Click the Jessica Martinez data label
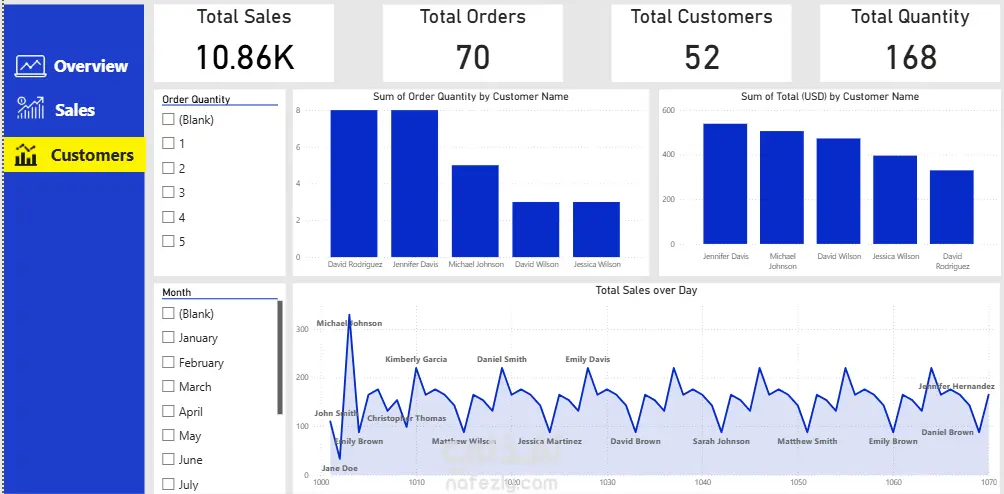The image size is (1004, 494). 549,442
